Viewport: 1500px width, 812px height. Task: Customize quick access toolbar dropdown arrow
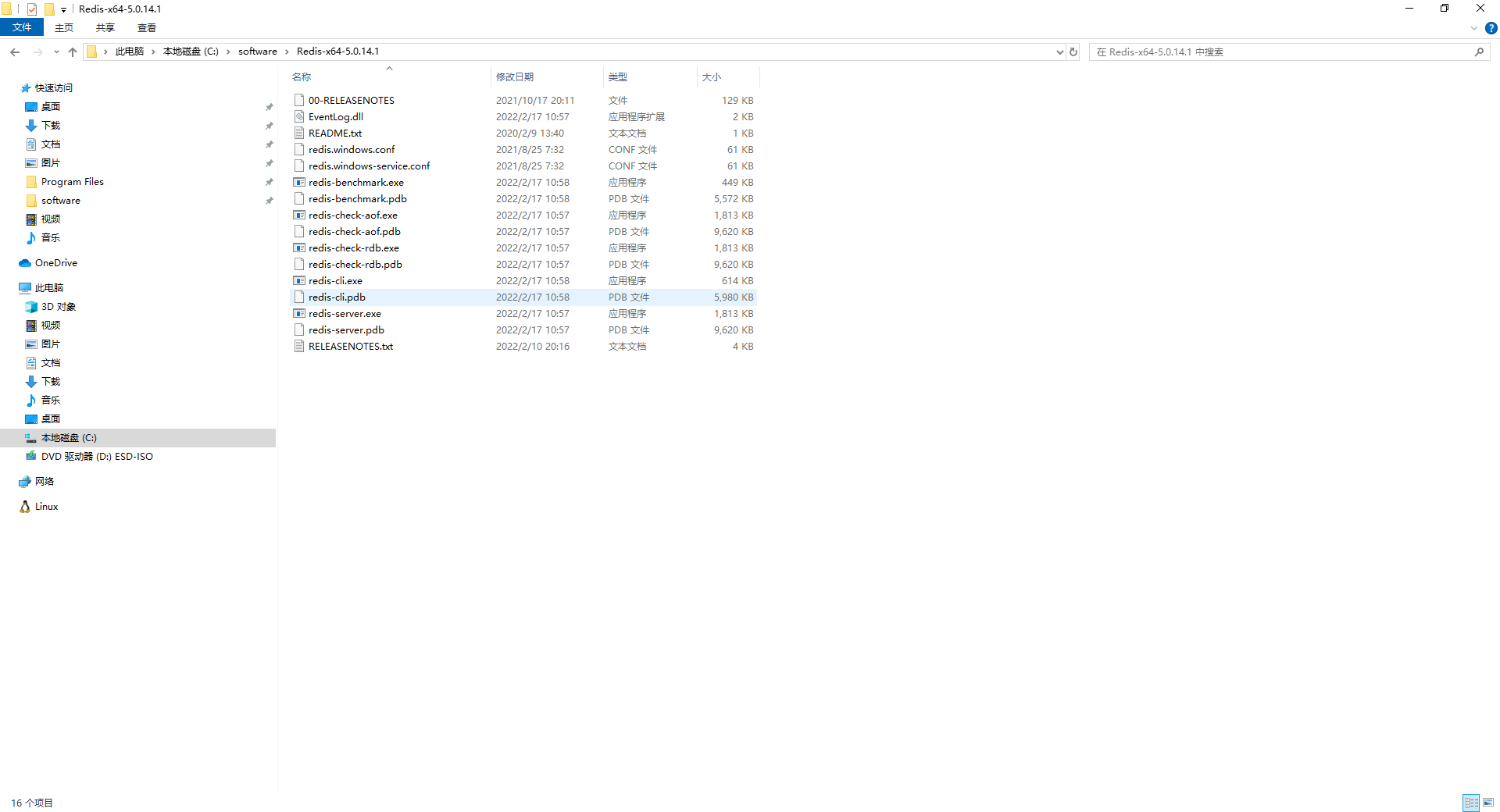click(x=63, y=9)
